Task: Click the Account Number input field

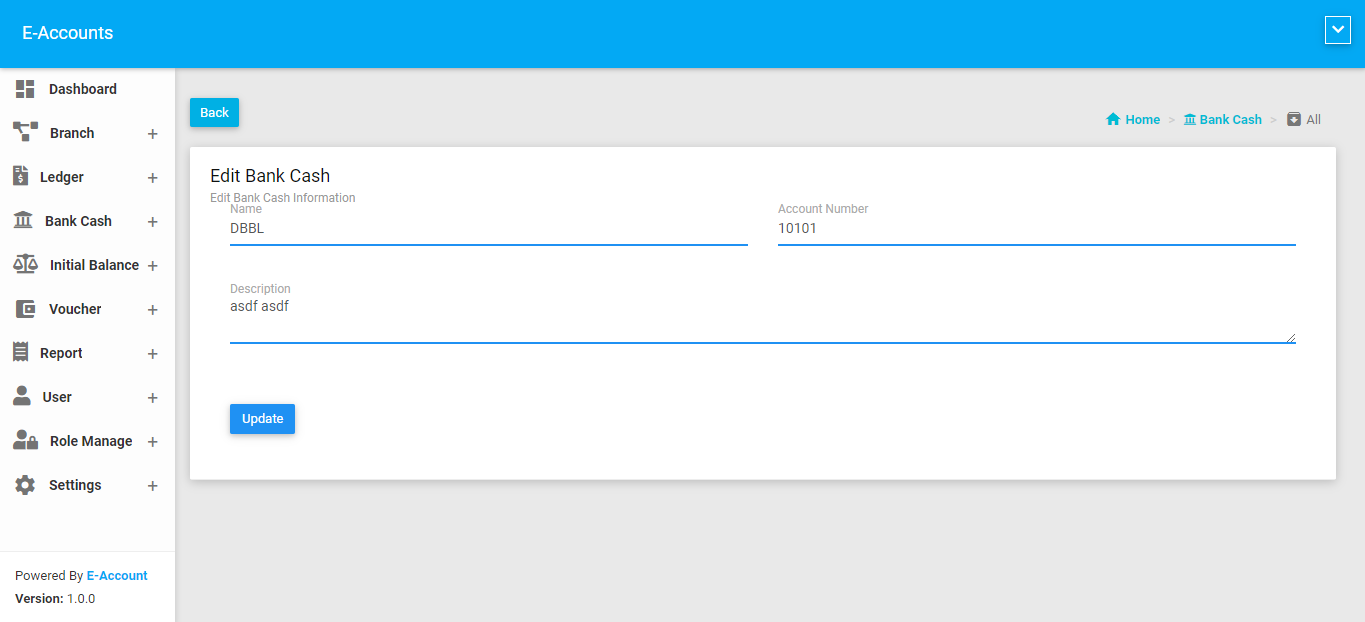Action: (1036, 229)
